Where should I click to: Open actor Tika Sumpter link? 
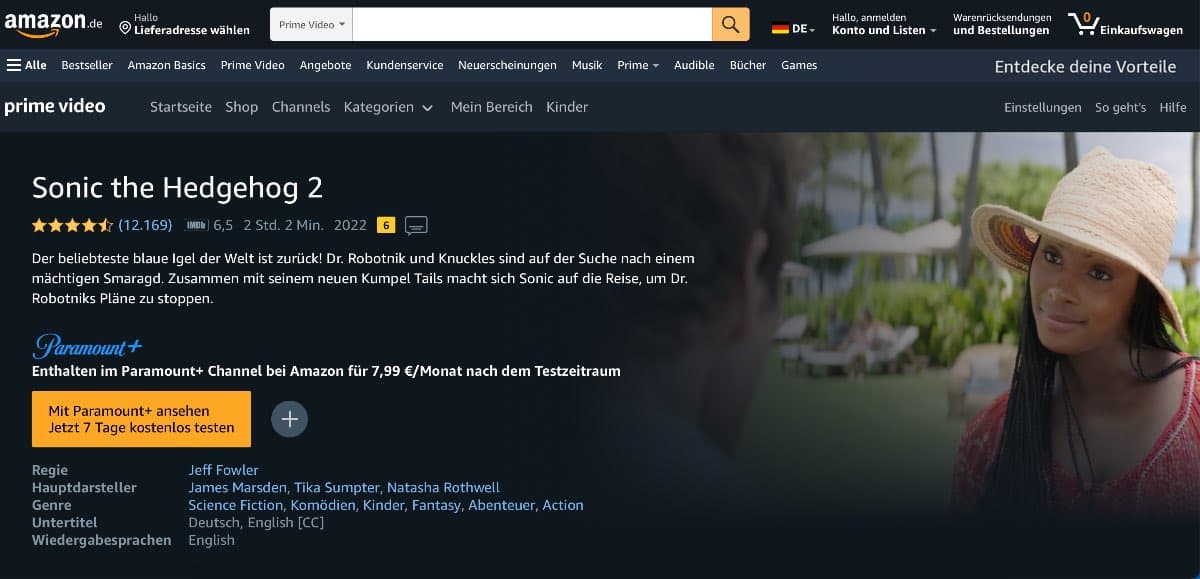[337, 488]
